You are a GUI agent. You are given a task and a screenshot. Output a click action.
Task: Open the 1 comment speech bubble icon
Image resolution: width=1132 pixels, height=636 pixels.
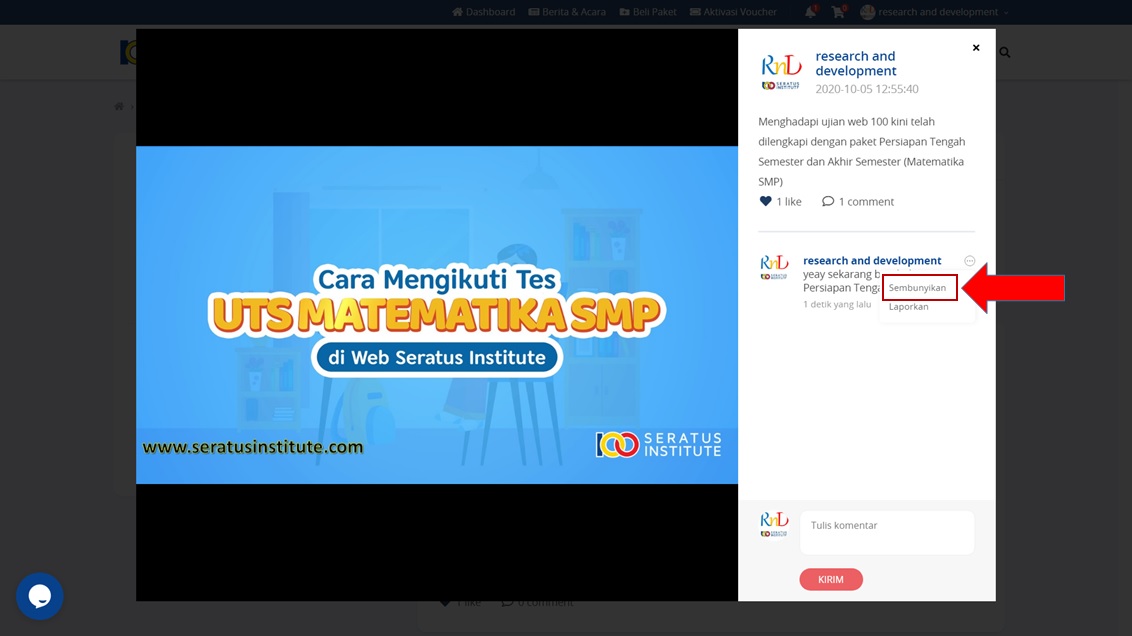click(x=827, y=201)
